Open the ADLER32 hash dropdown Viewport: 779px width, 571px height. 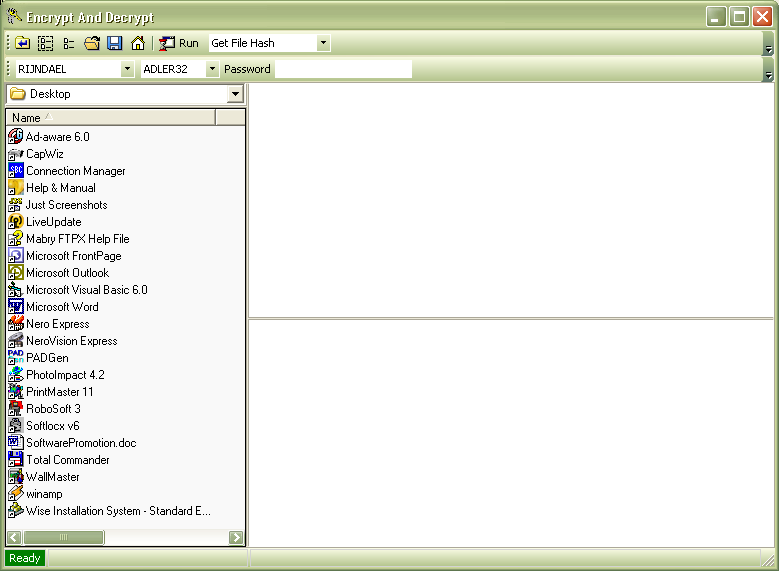[x=212, y=69]
